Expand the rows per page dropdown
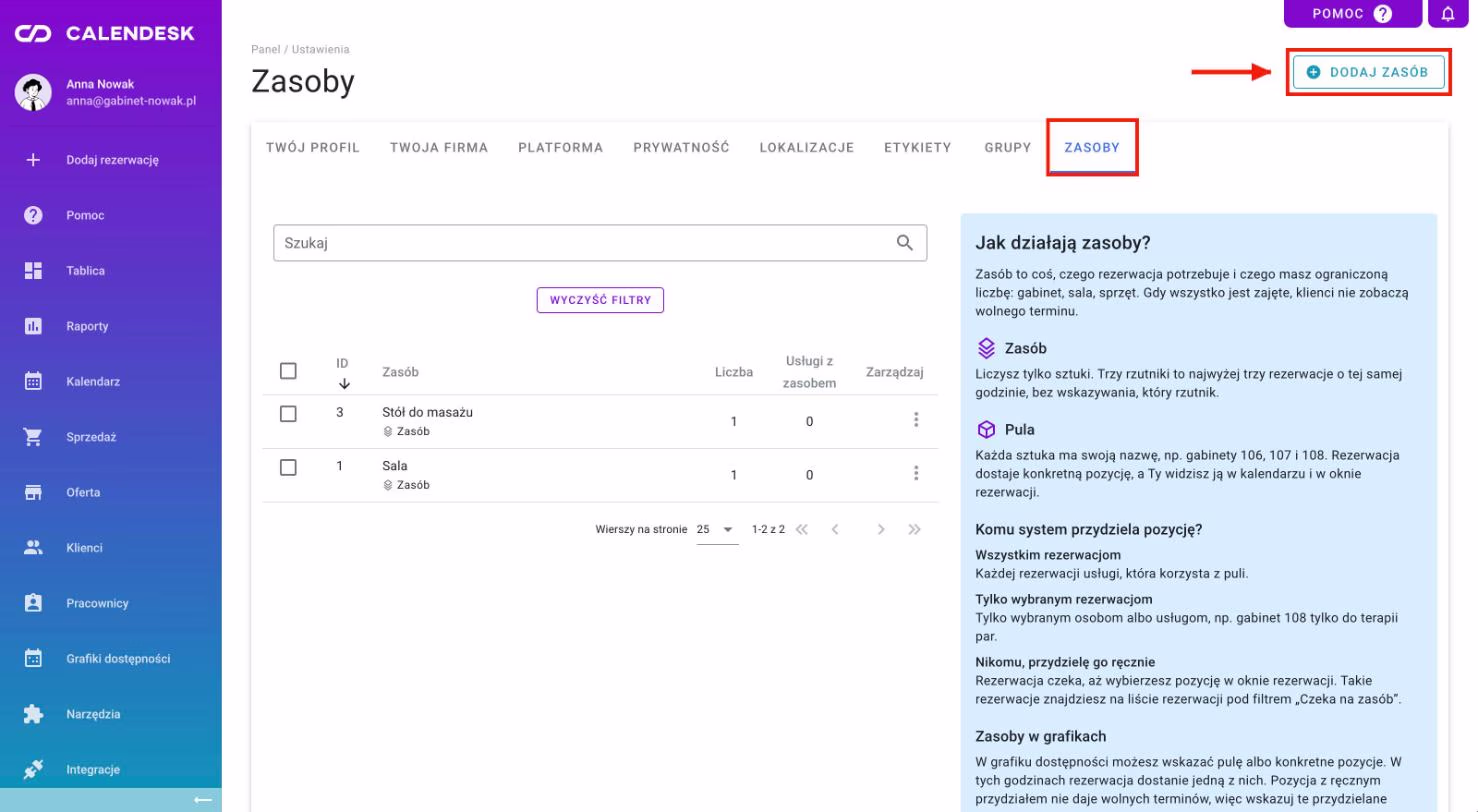The height and width of the screenshot is (812, 1478). 717,529
